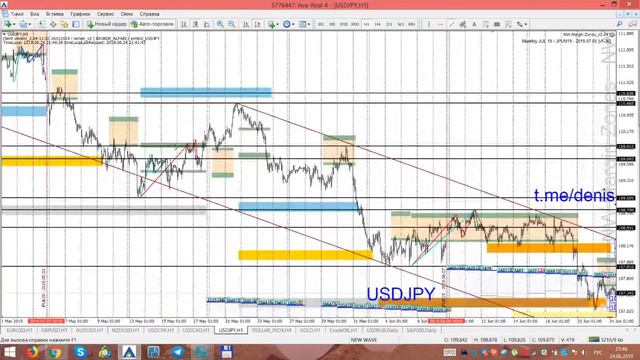Viewport: 640px width, 360px height.
Task: Click the profiles icon
Action: click(x=23, y=24)
